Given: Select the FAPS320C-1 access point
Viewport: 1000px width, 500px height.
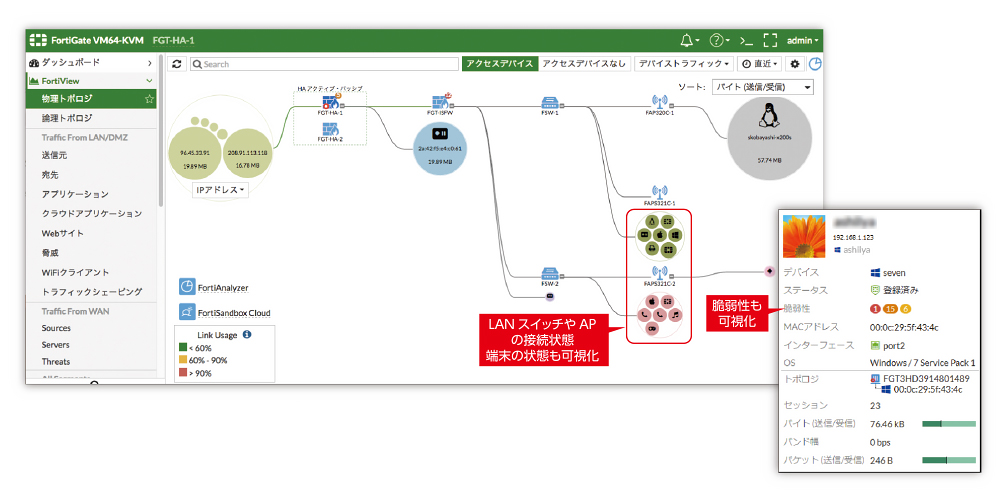Looking at the screenshot, I should (659, 104).
